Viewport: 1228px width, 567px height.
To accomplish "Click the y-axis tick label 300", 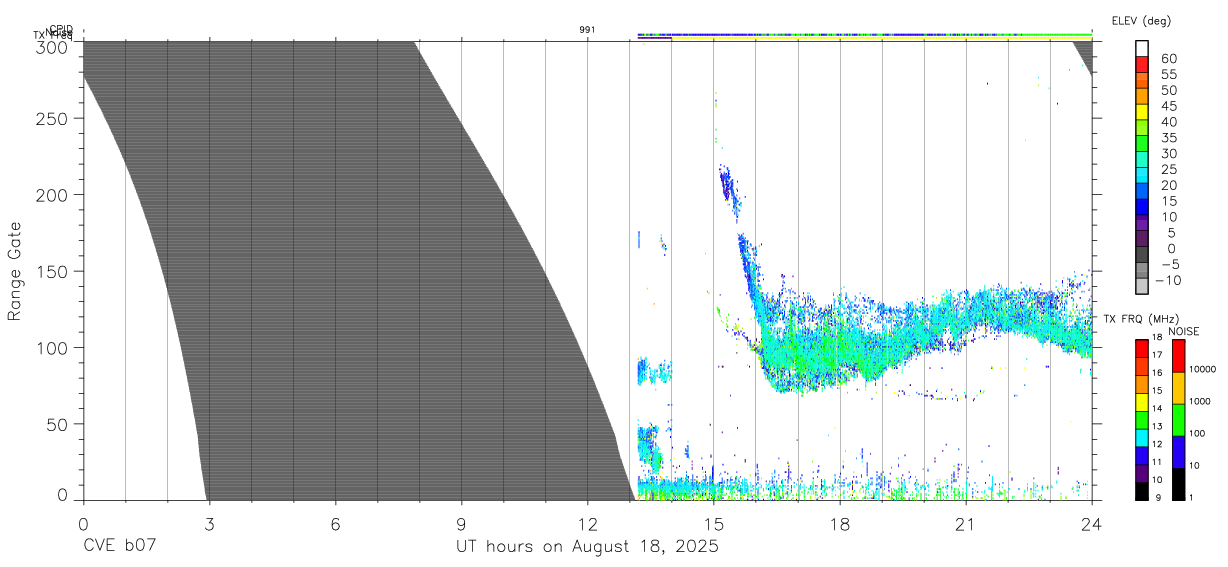I will pyautogui.click(x=53, y=47).
